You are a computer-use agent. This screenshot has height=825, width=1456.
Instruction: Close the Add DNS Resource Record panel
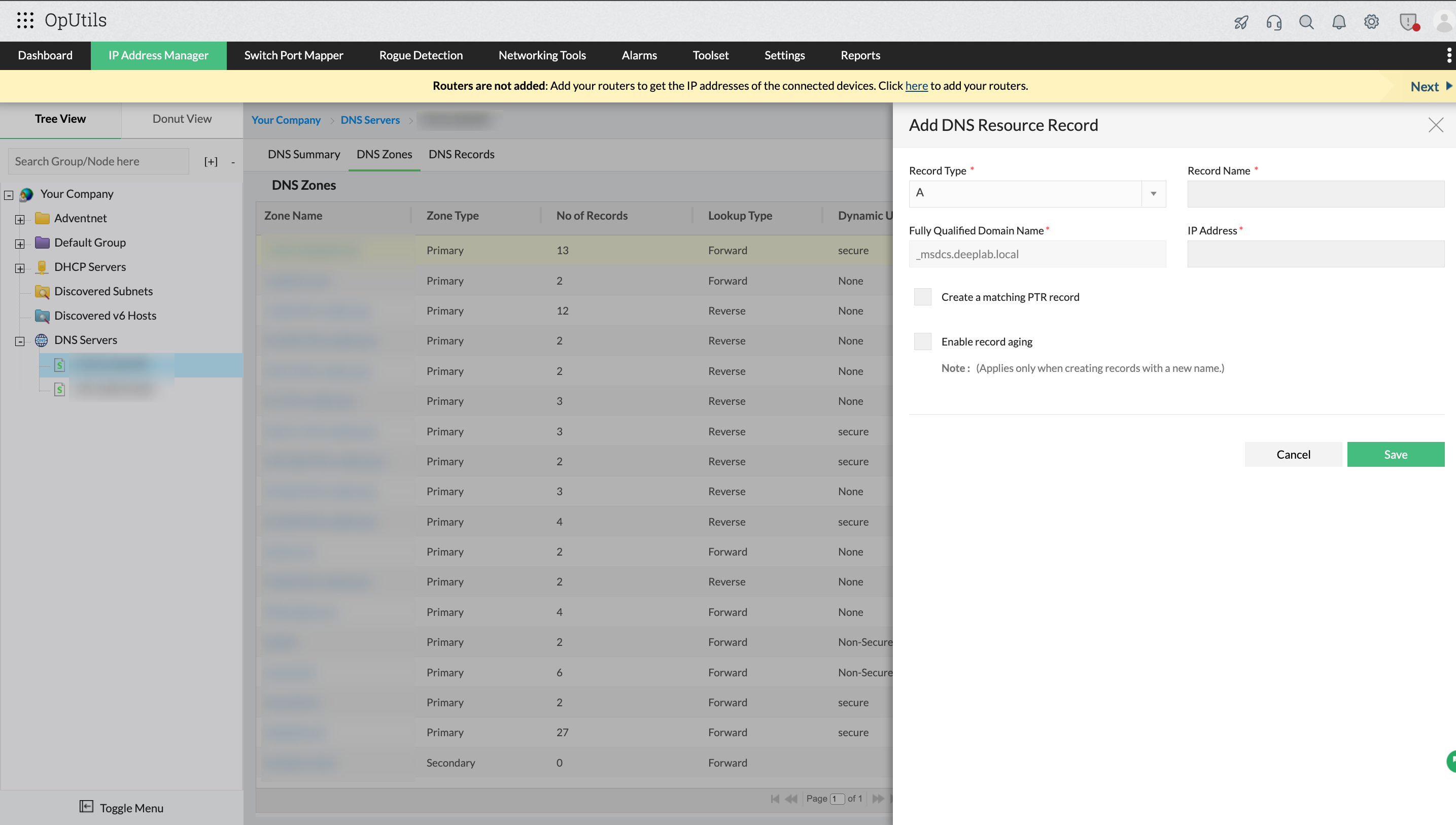(x=1435, y=125)
